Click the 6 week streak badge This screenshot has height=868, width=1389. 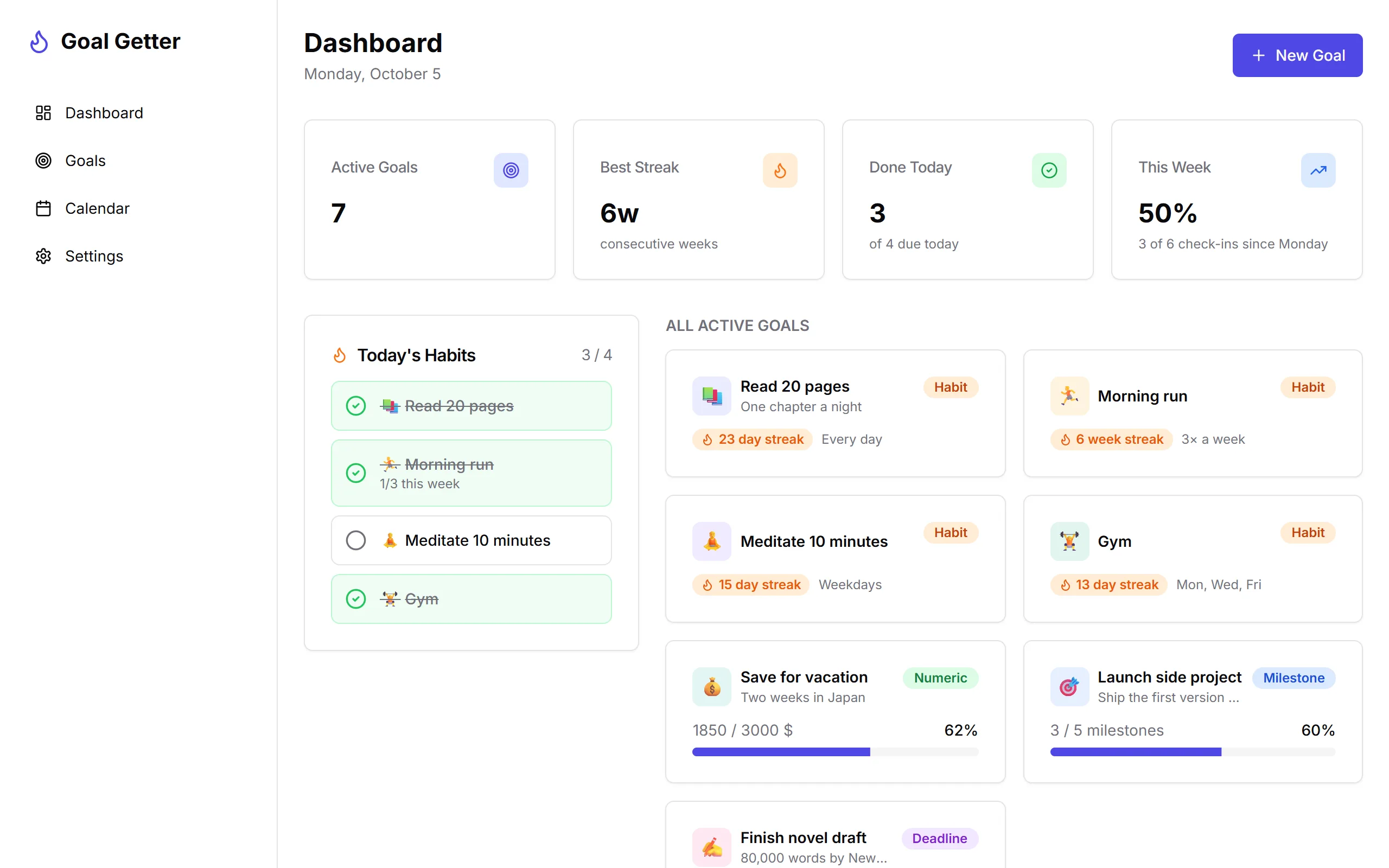pos(1111,439)
